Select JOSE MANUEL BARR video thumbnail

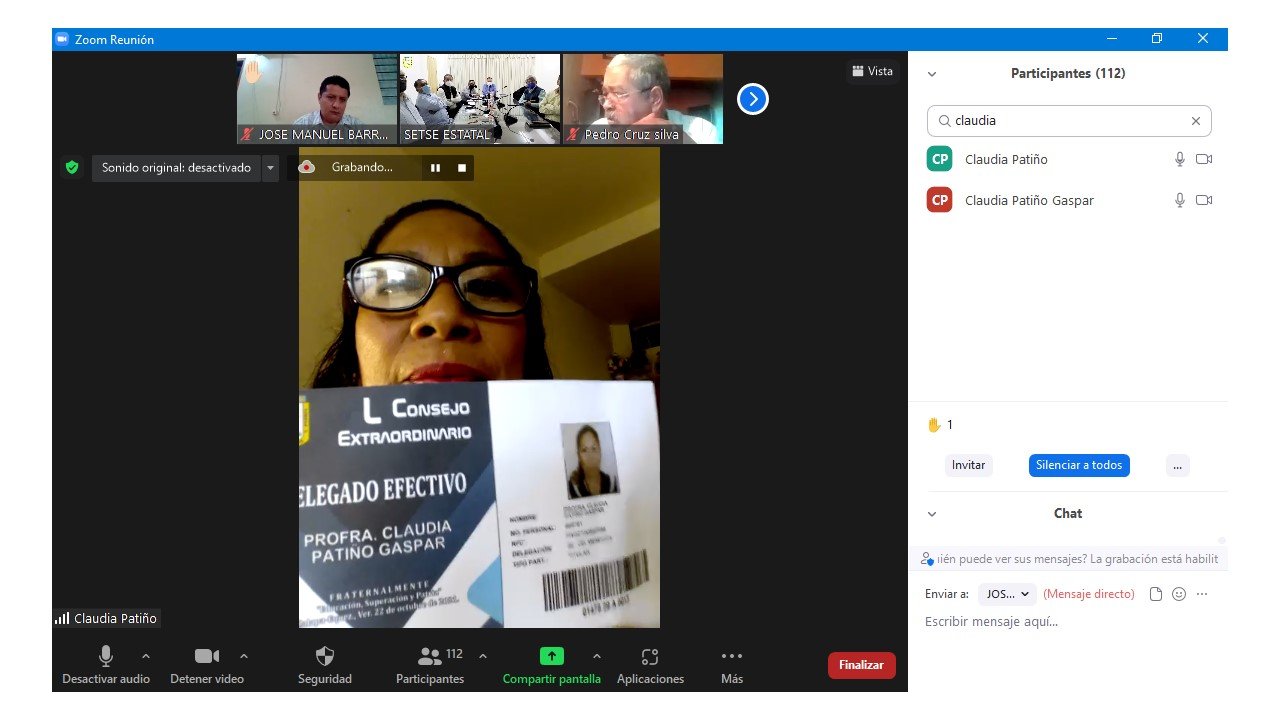pyautogui.click(x=317, y=99)
